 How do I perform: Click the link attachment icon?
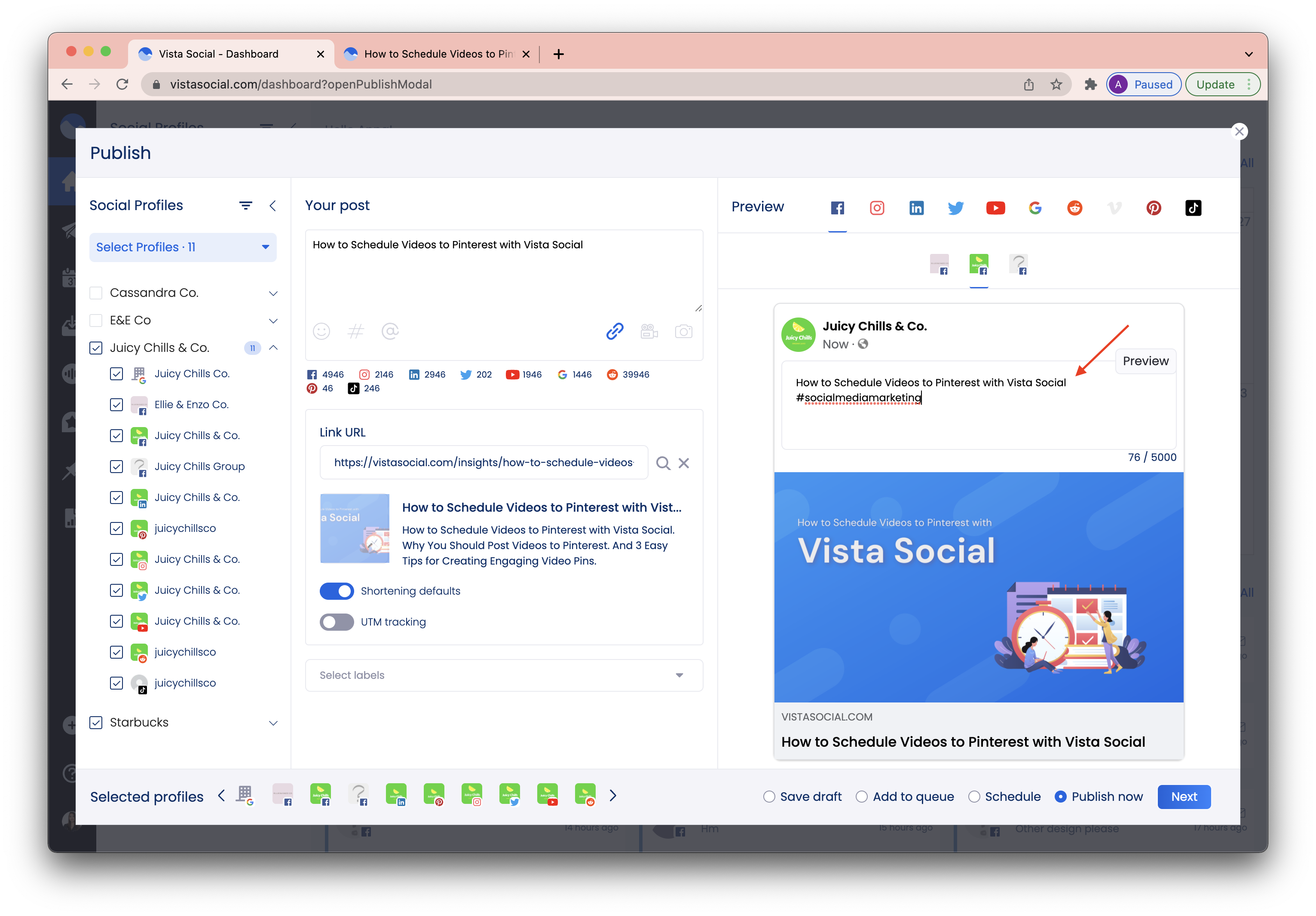pyautogui.click(x=615, y=331)
